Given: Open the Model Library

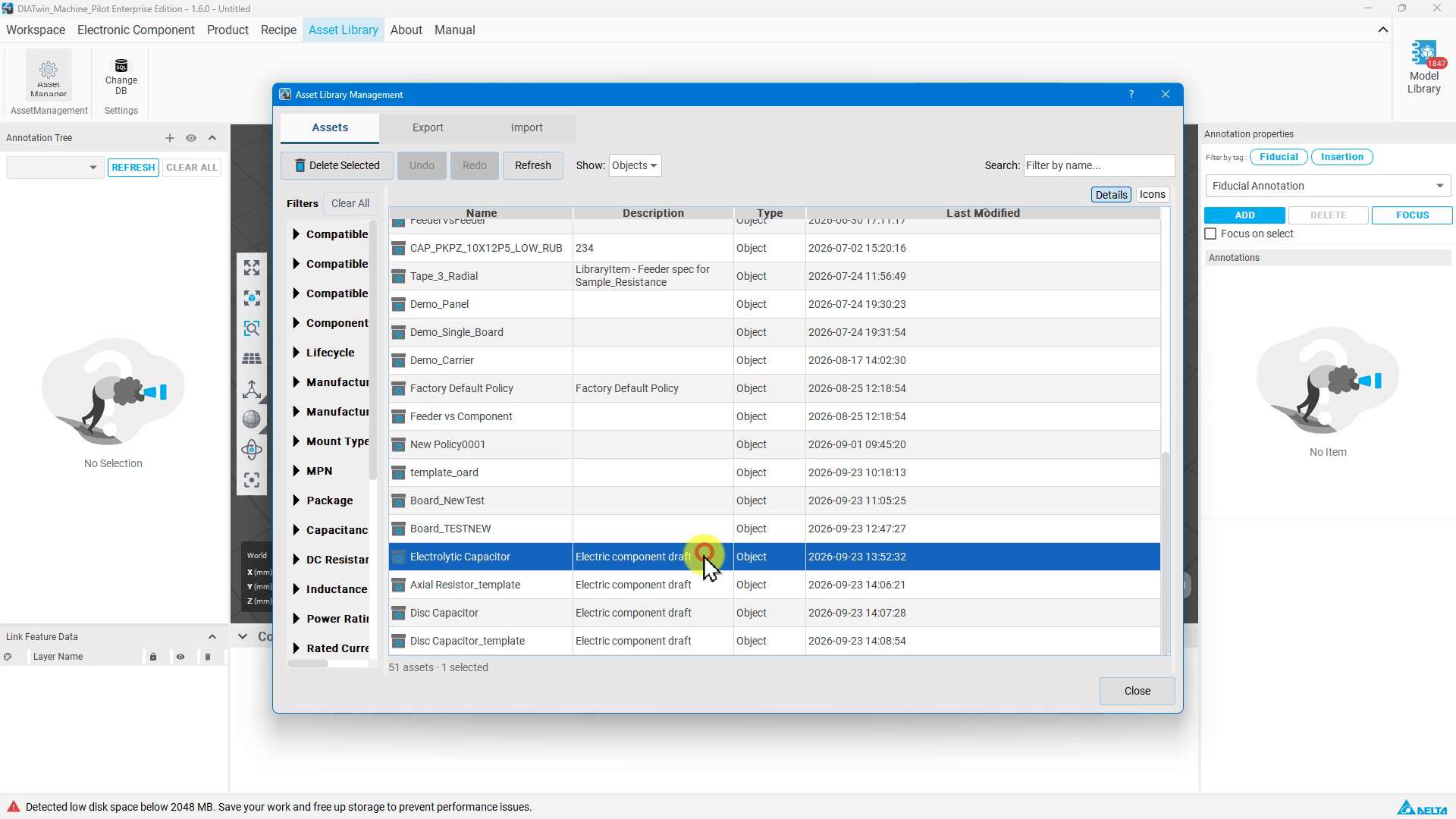Looking at the screenshot, I should pos(1423,68).
